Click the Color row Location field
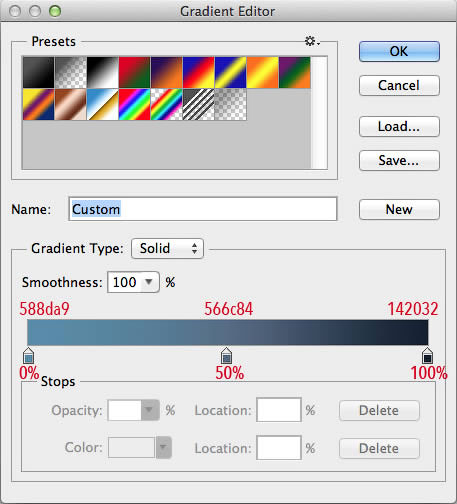Image resolution: width=457 pixels, height=504 pixels. coord(279,448)
